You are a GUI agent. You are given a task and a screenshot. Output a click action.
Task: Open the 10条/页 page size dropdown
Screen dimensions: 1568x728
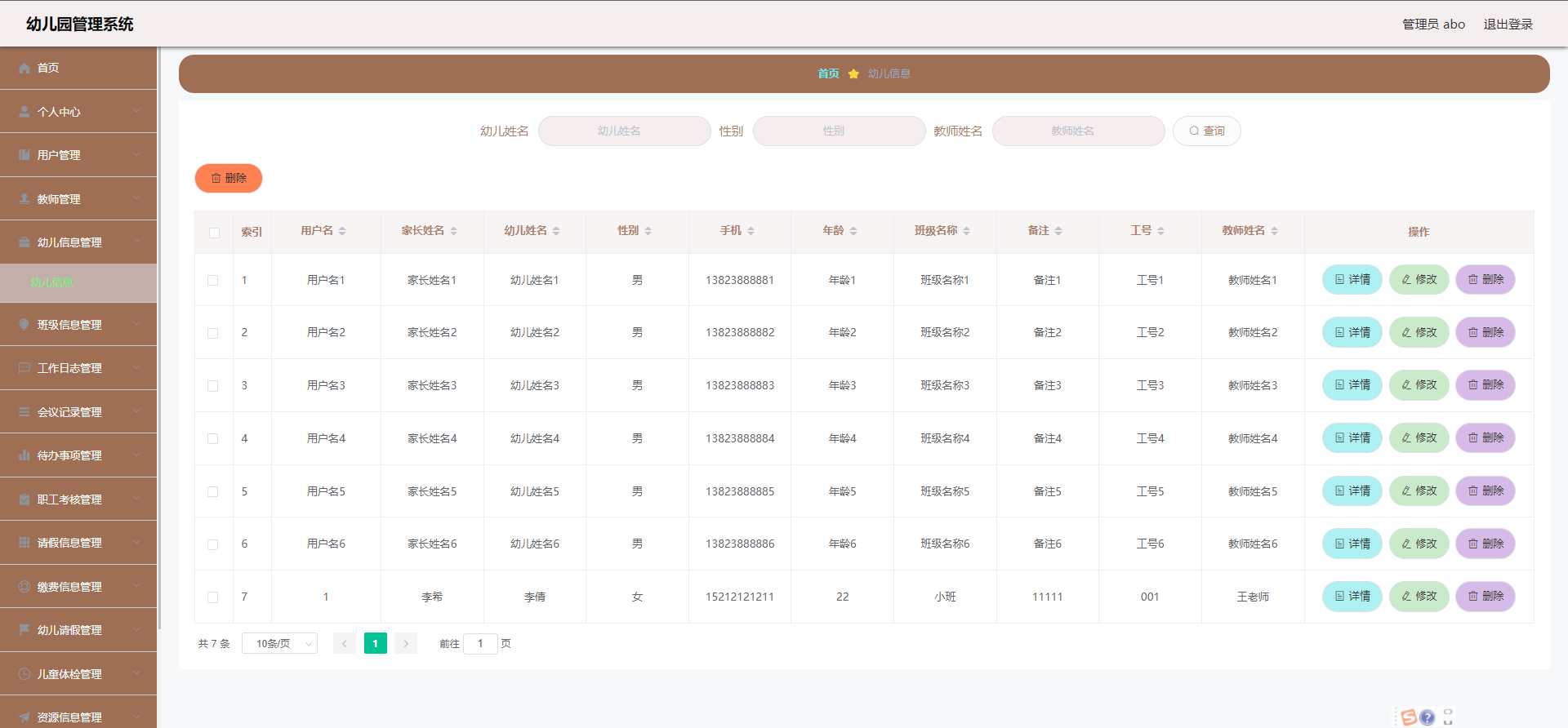pyautogui.click(x=279, y=644)
